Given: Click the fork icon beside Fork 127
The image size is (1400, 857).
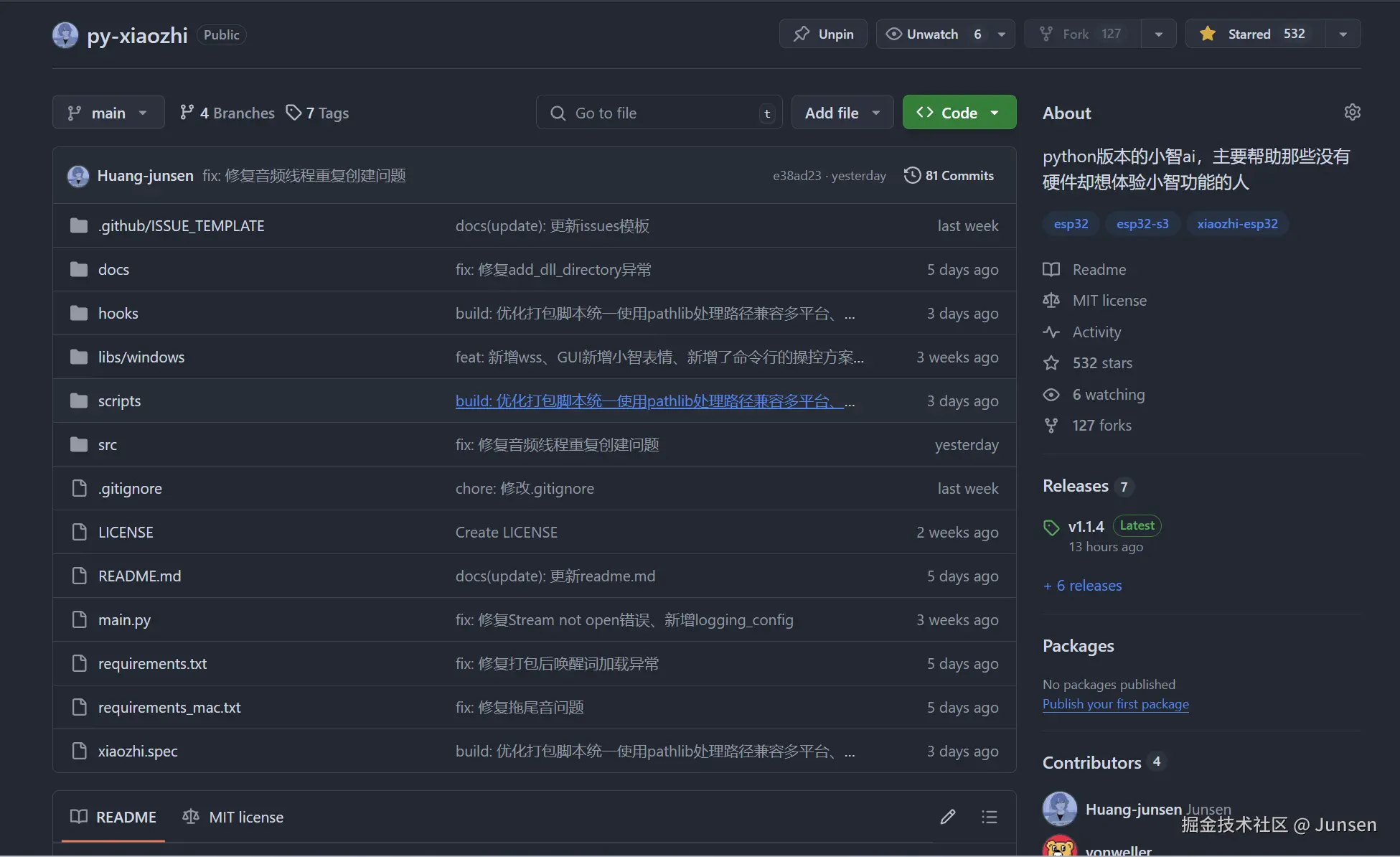Looking at the screenshot, I should pyautogui.click(x=1045, y=33).
